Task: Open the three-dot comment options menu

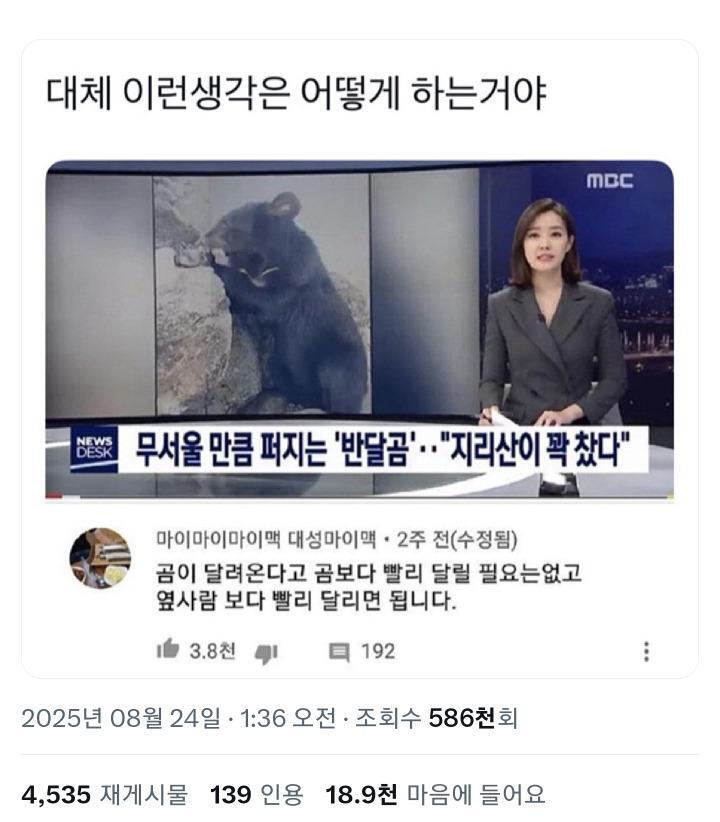Action: click(646, 651)
